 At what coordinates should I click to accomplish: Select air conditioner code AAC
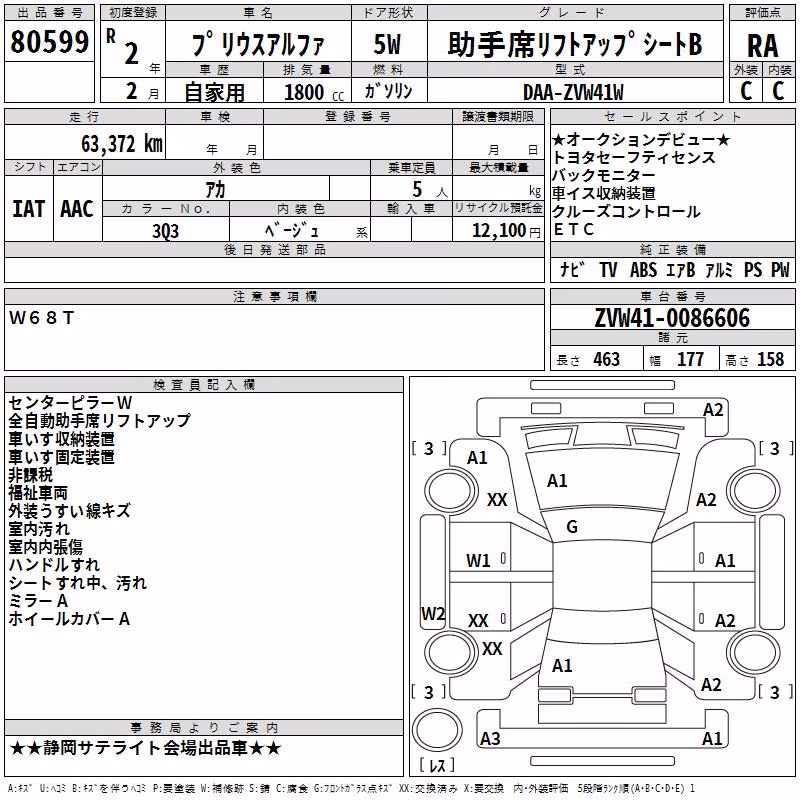coord(77,209)
